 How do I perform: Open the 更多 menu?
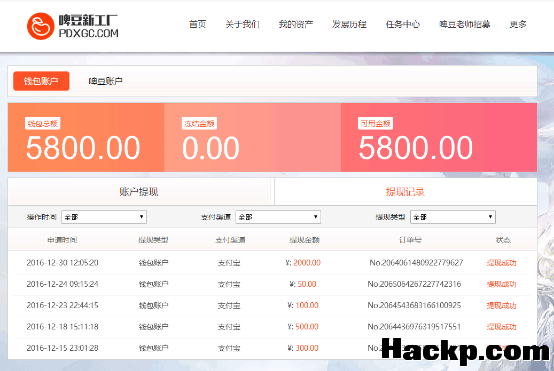click(x=518, y=24)
